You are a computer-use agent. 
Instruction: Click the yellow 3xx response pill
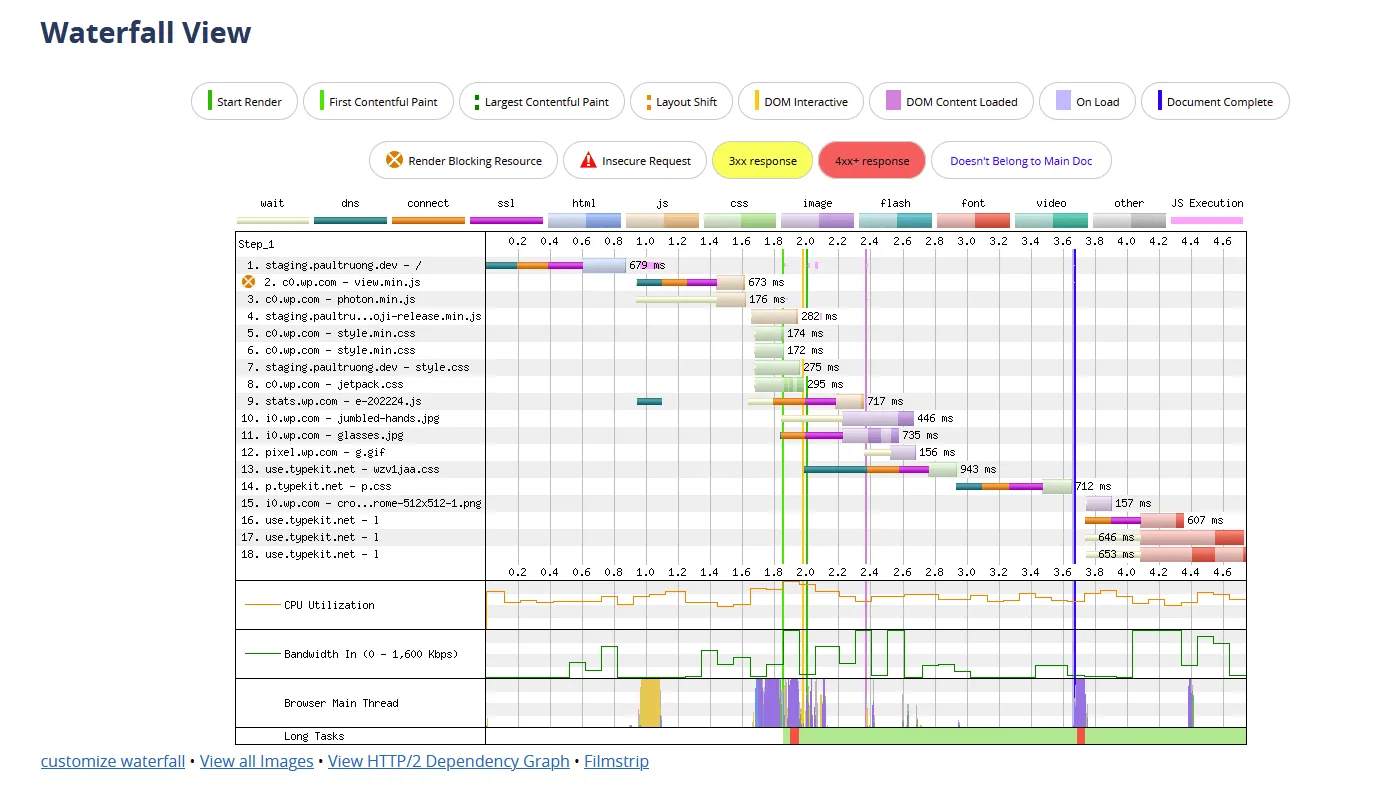click(x=762, y=160)
